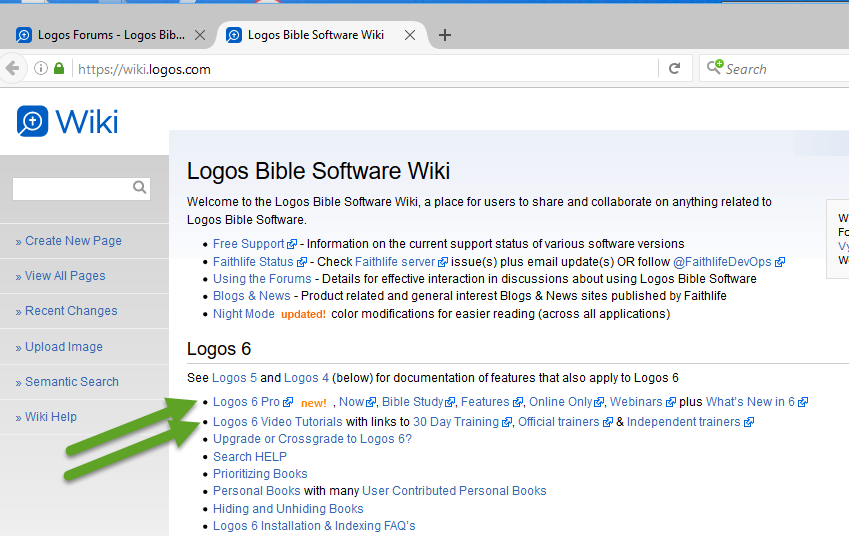The image size is (849, 536).
Task: Open the Free Support link
Action: [249, 244]
